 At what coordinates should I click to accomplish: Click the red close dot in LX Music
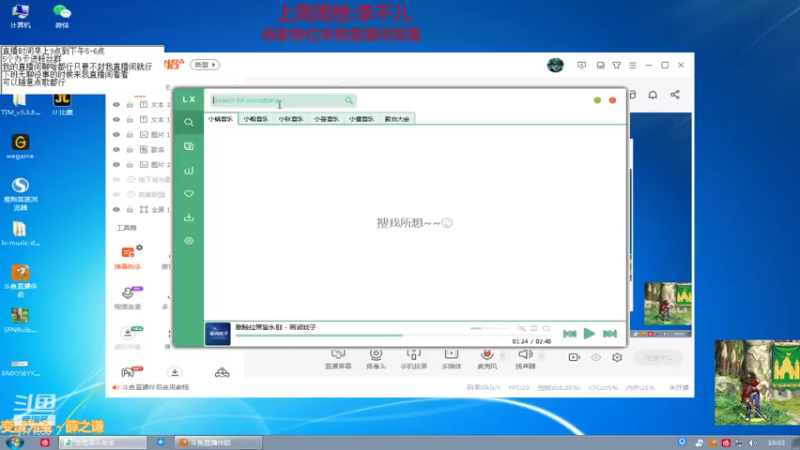[613, 101]
